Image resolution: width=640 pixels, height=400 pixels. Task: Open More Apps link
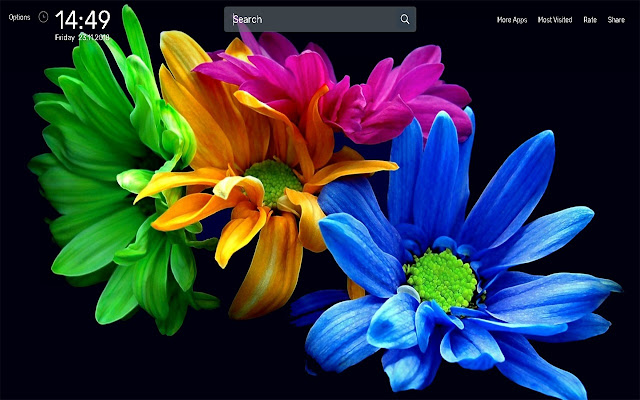pyautogui.click(x=512, y=20)
